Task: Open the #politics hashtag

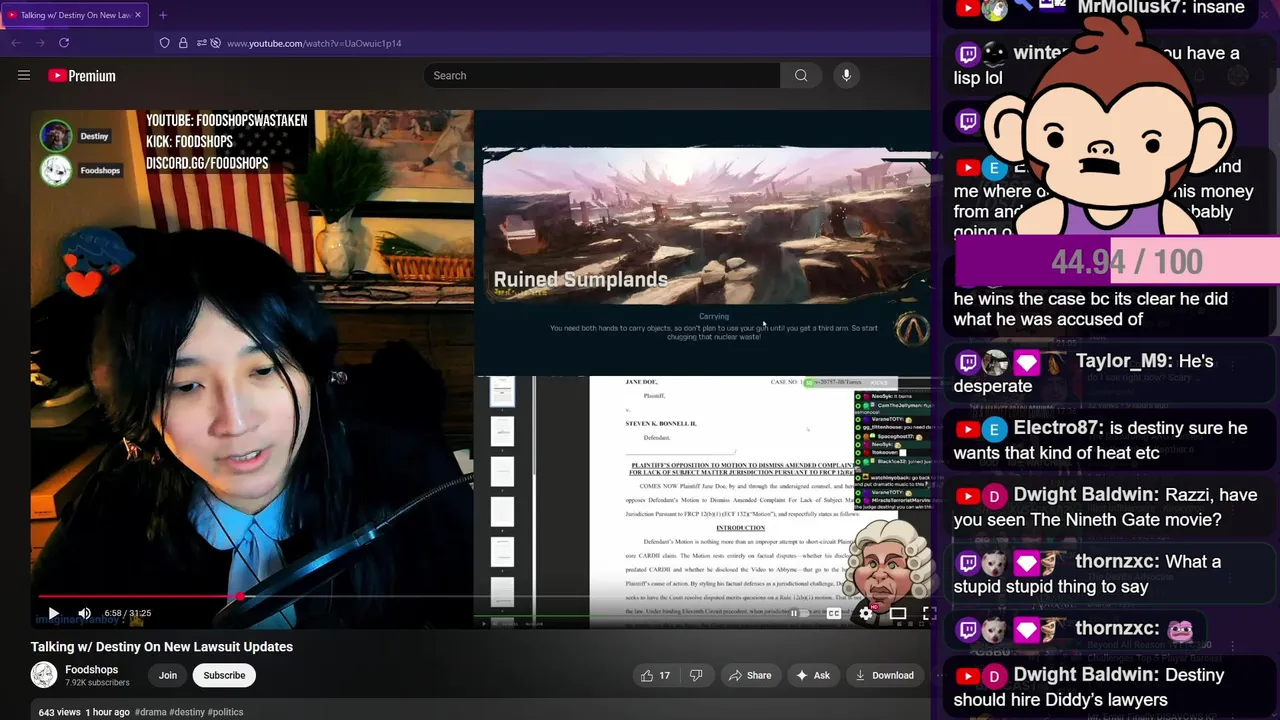Action: click(x=226, y=712)
